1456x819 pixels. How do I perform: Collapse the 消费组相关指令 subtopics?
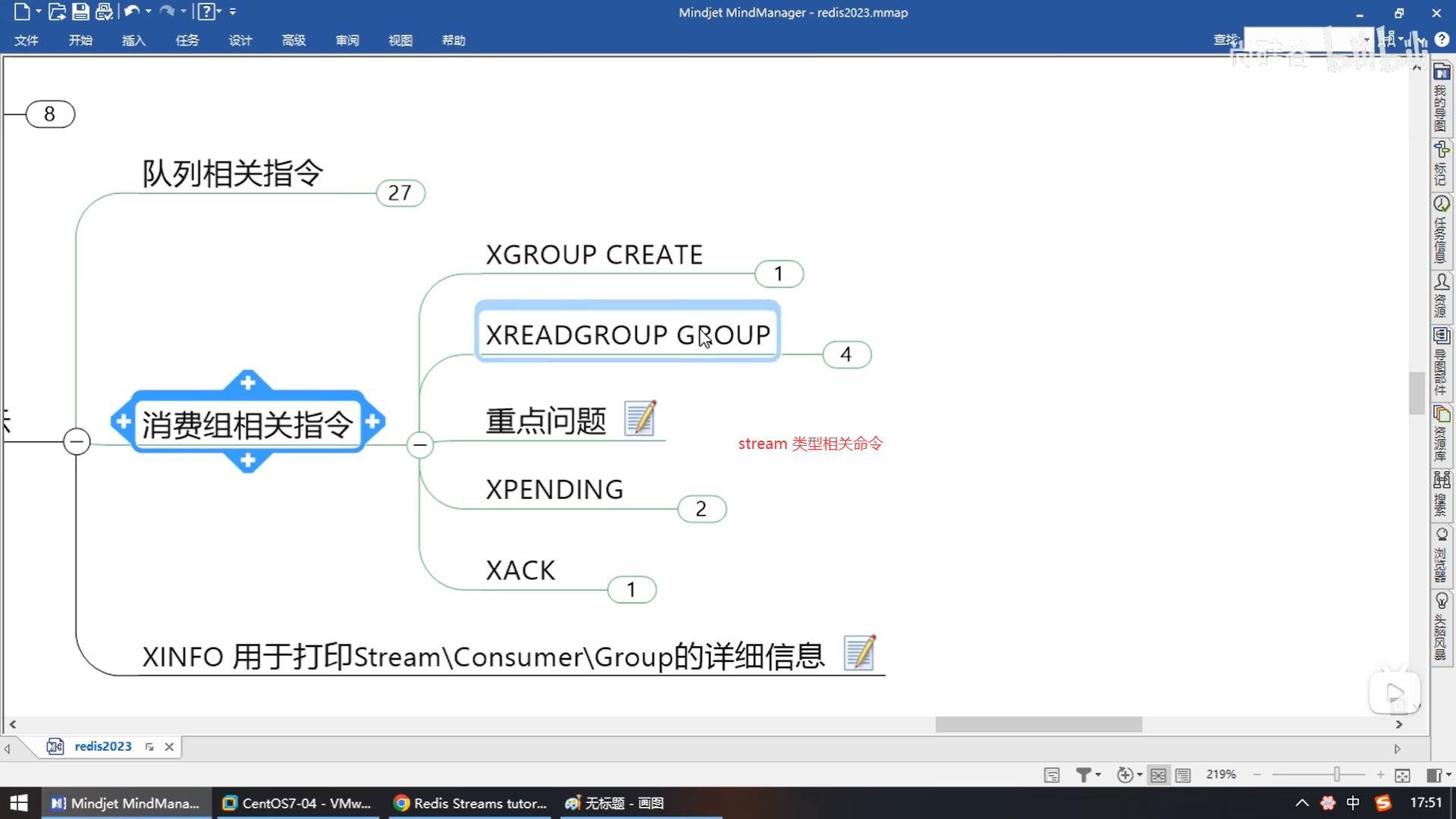[419, 444]
